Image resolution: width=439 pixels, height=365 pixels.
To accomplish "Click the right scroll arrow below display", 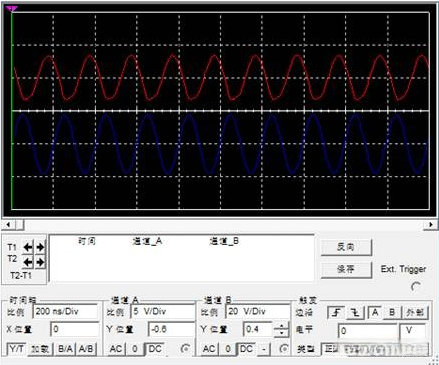I will [x=431, y=224].
